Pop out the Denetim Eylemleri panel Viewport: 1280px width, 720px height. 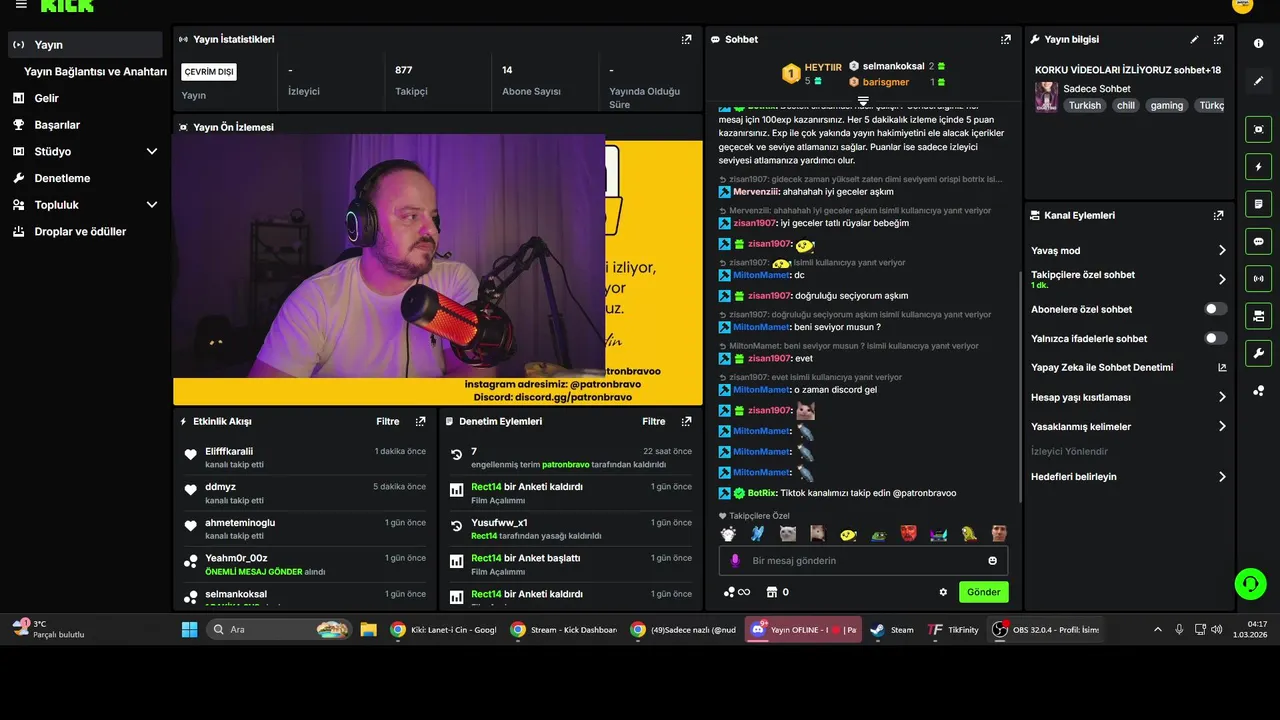(x=686, y=422)
